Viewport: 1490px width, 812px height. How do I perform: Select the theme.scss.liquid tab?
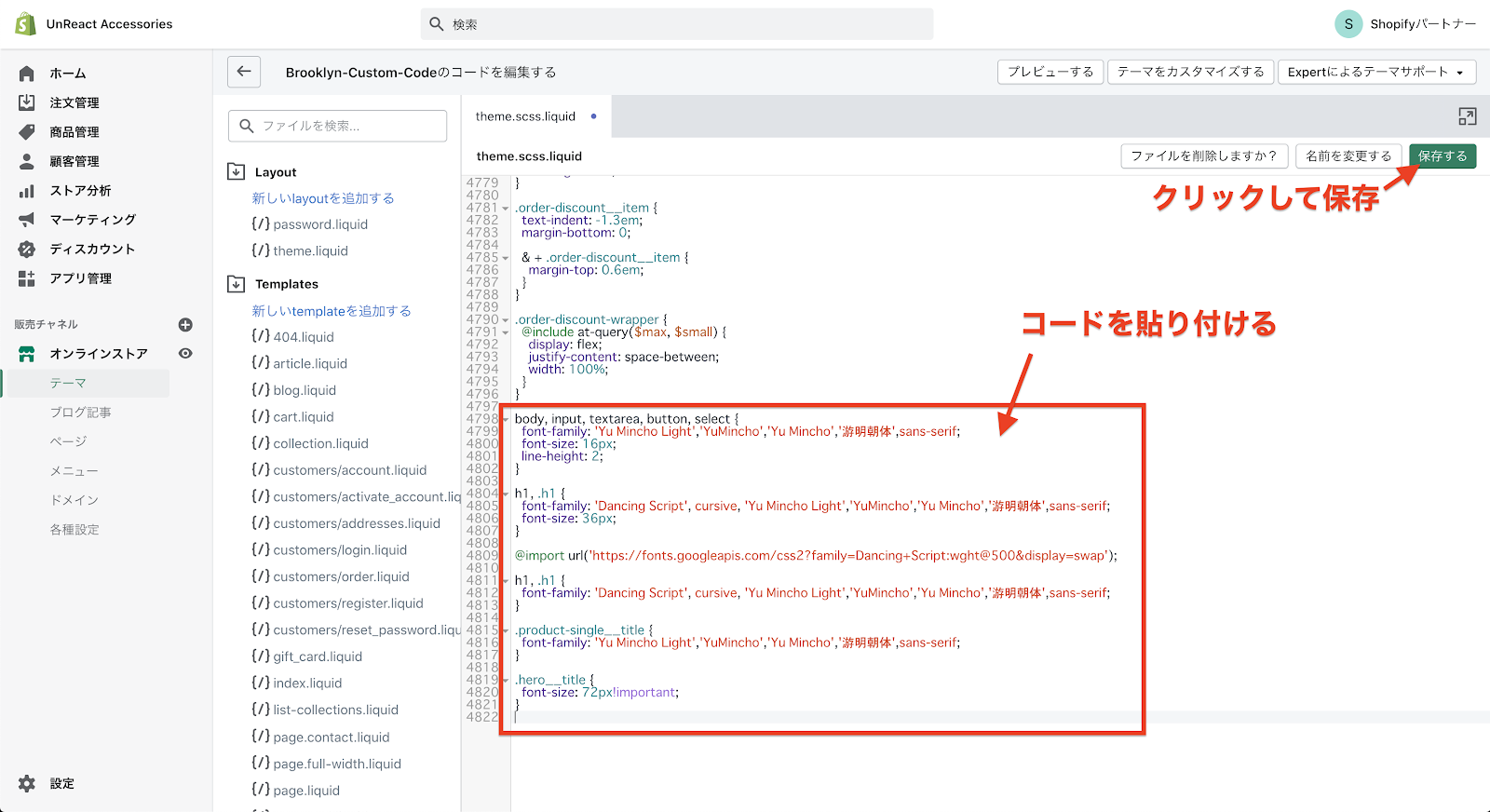coord(525,116)
